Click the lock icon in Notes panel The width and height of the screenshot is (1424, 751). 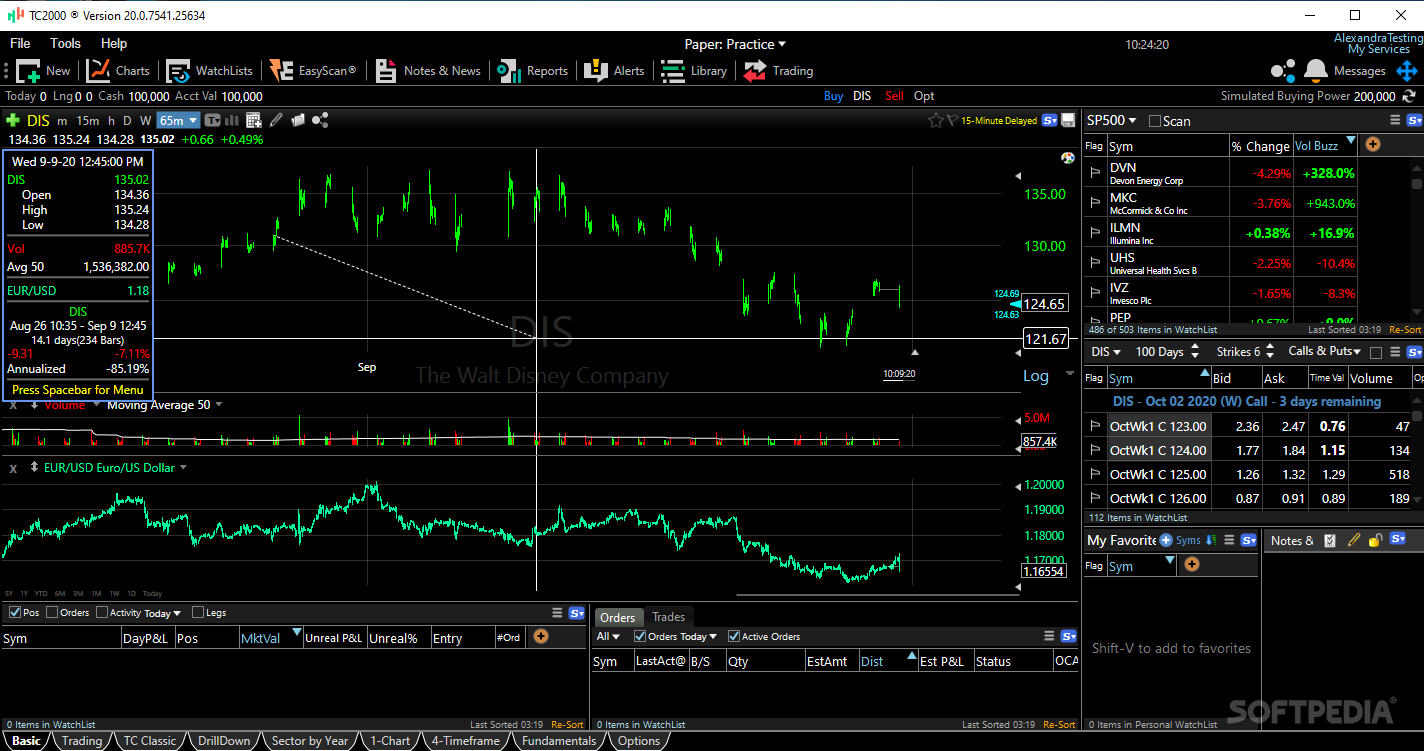(x=1375, y=540)
